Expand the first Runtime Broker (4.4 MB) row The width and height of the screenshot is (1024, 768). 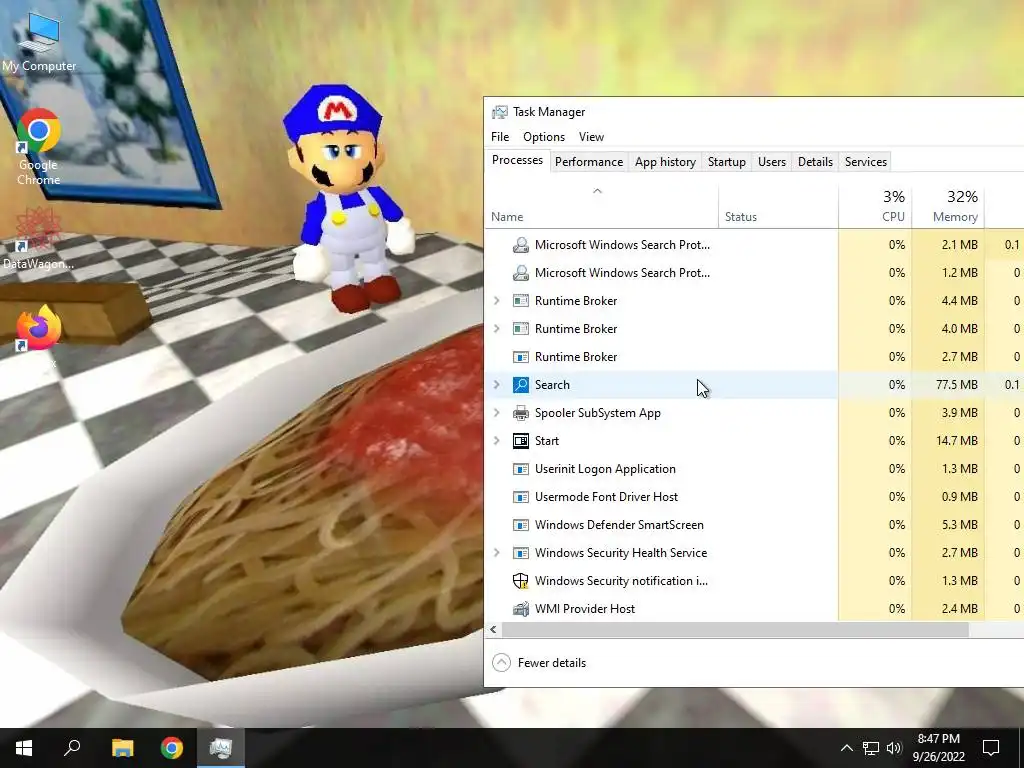[496, 300]
